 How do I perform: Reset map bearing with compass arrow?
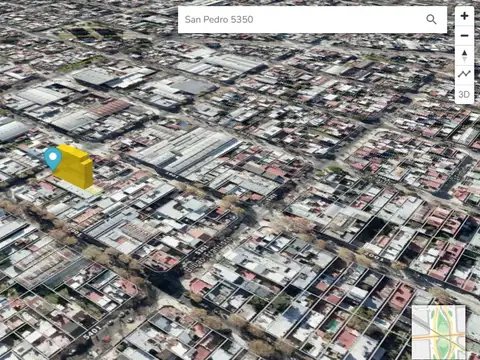pos(464,56)
